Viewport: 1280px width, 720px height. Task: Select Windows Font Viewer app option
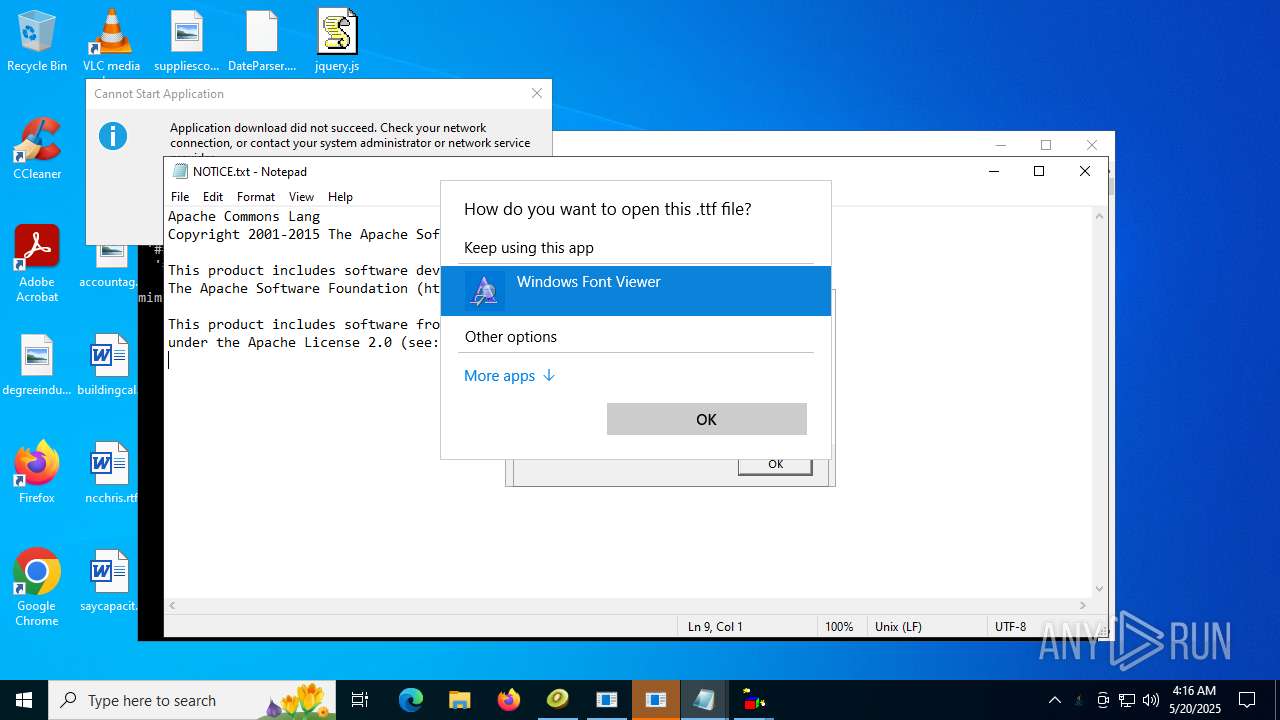click(x=636, y=290)
